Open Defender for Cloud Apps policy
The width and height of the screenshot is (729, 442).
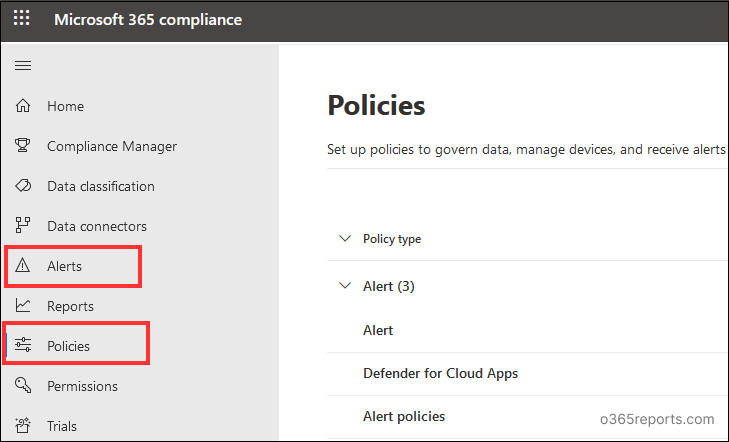click(440, 373)
